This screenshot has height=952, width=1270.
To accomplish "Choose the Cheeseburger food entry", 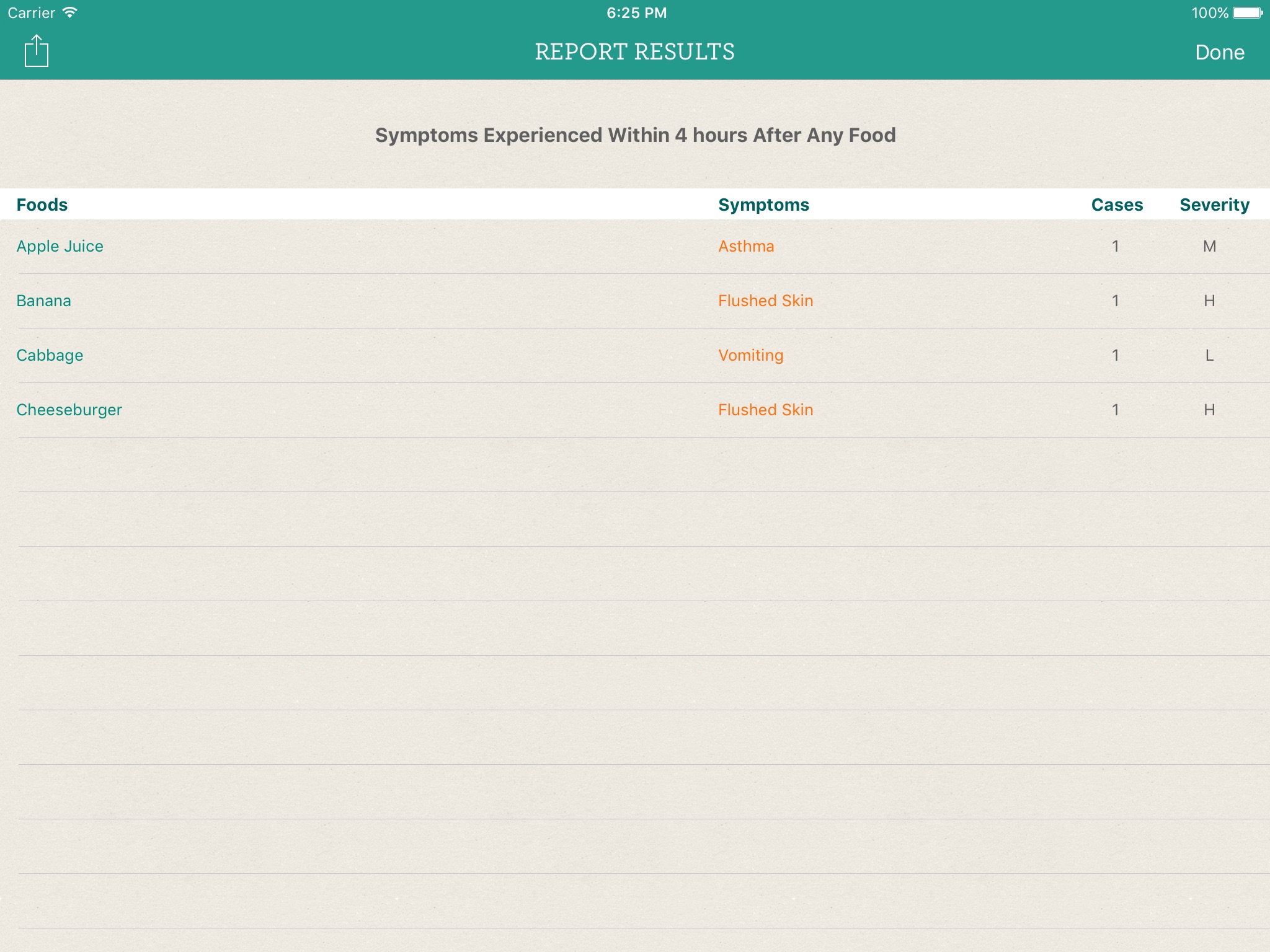I will [x=69, y=410].
